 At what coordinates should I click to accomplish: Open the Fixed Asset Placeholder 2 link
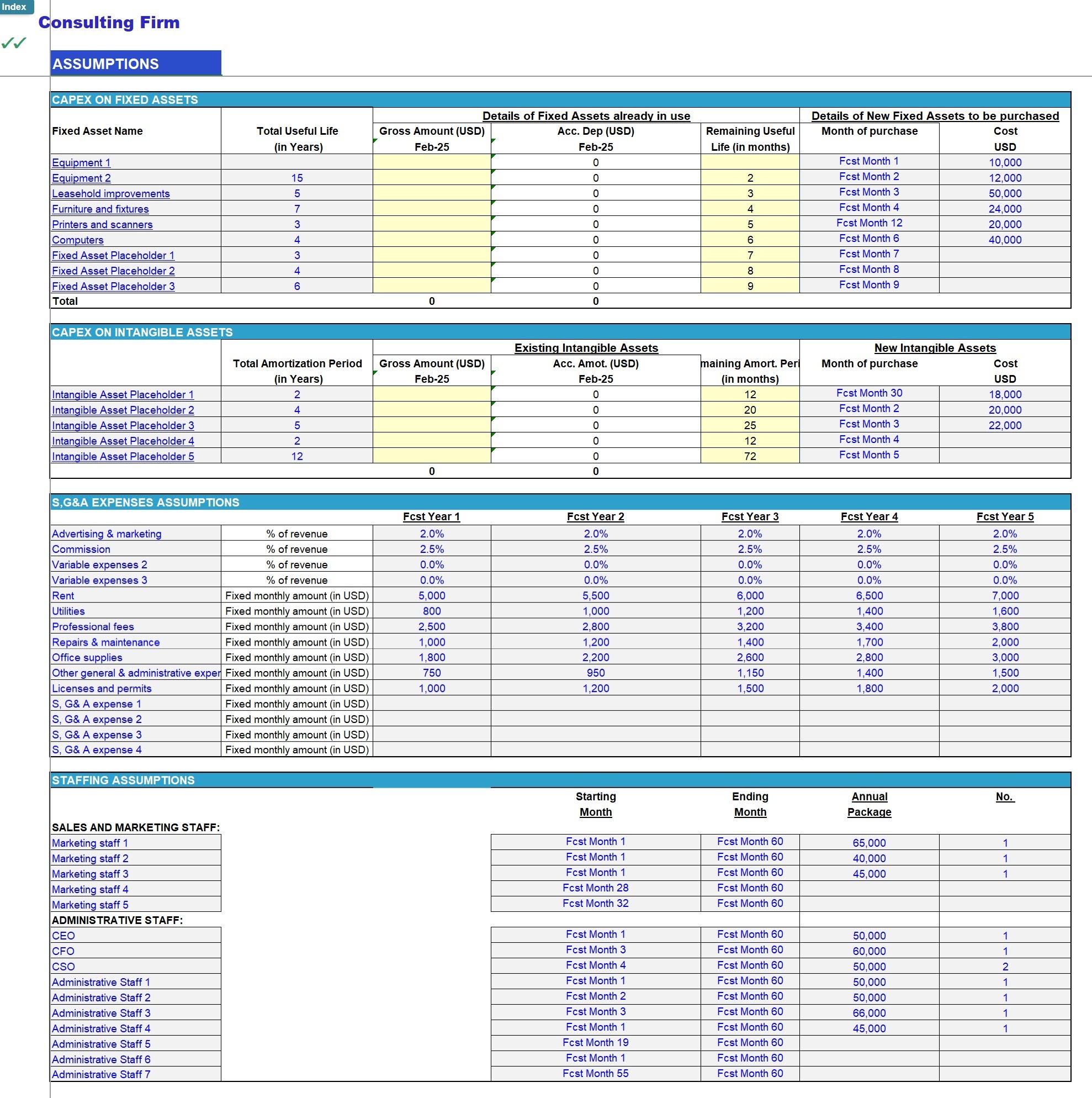click(x=114, y=271)
